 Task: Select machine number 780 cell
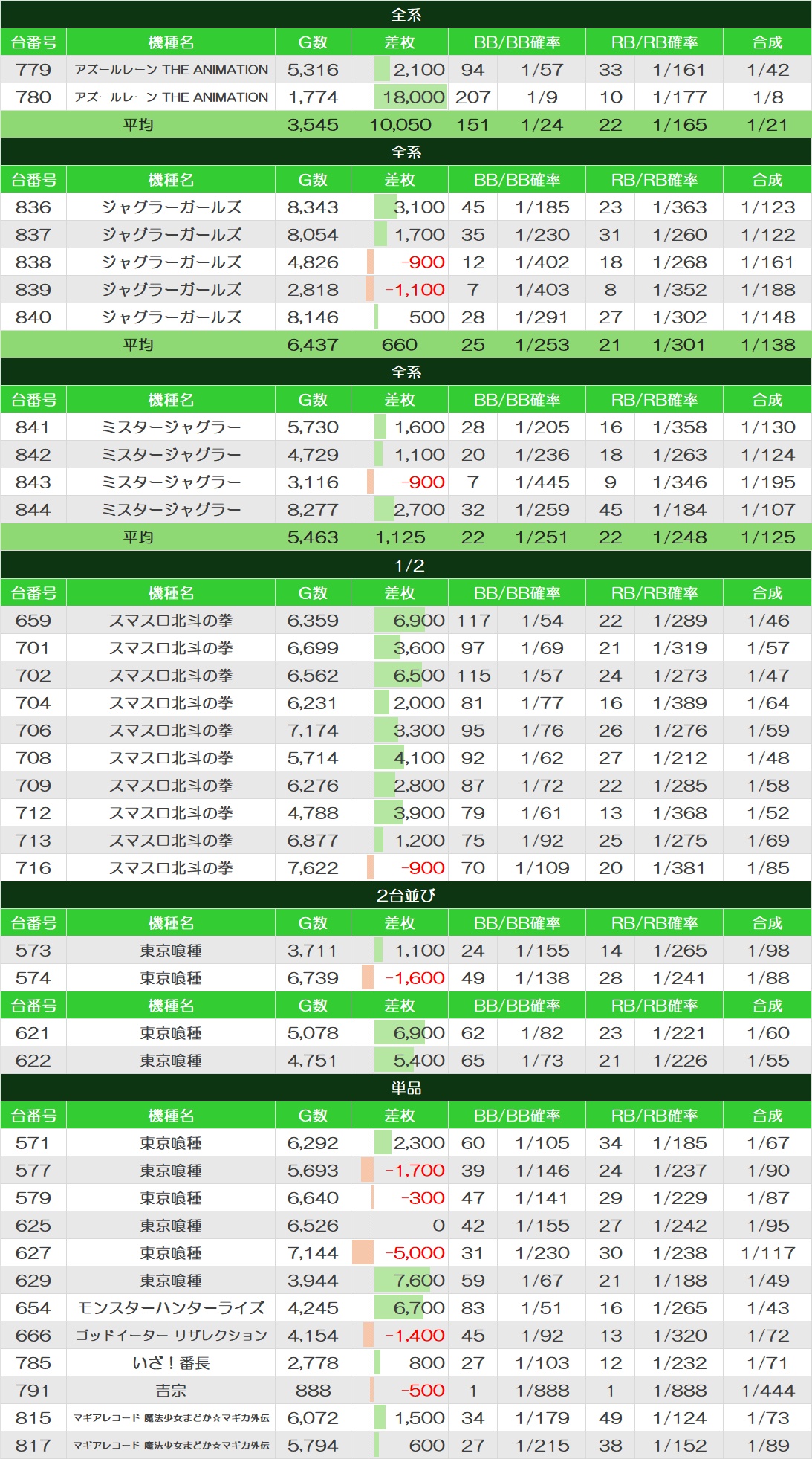pos(33,97)
